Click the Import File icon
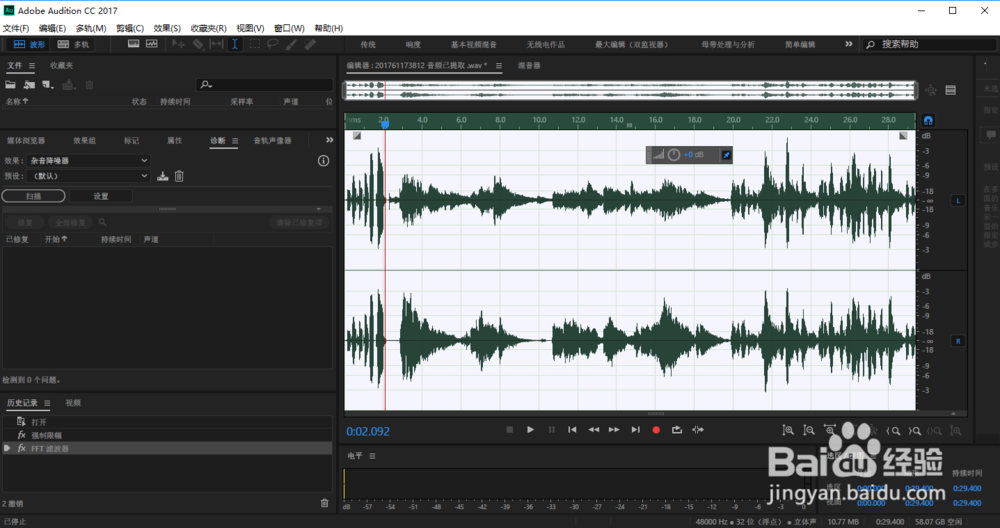The width and height of the screenshot is (1000, 528). click(x=29, y=85)
